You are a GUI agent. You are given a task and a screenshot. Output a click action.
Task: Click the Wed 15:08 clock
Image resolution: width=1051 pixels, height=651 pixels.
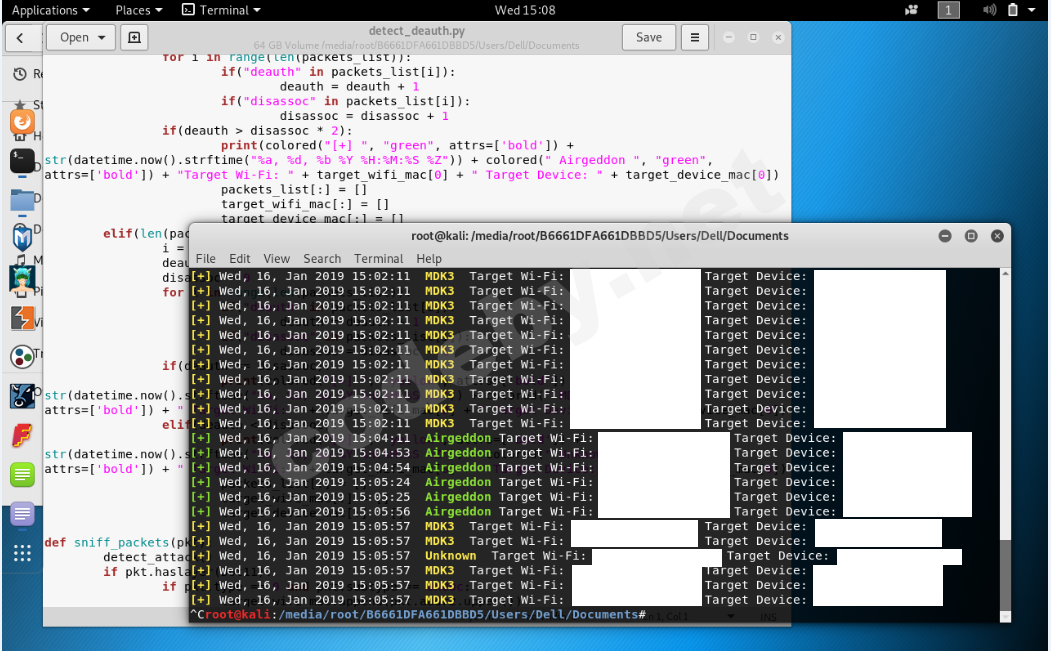tap(525, 10)
